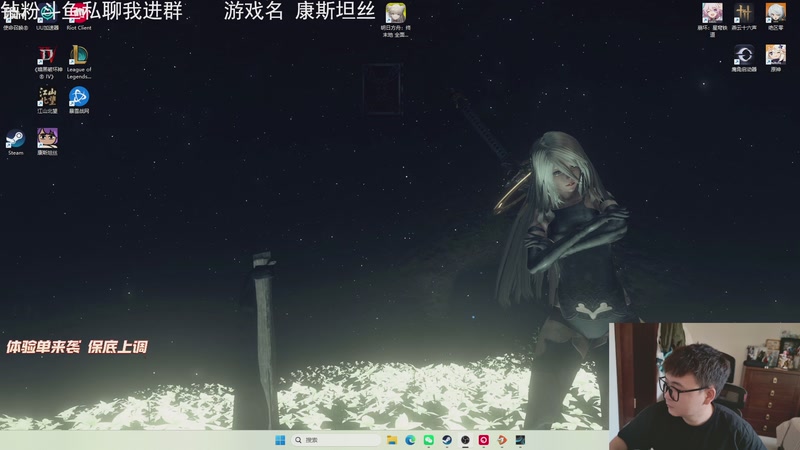Open the Battle.net 暴雪战网 shortcut
800x450 pixels.
click(x=79, y=101)
